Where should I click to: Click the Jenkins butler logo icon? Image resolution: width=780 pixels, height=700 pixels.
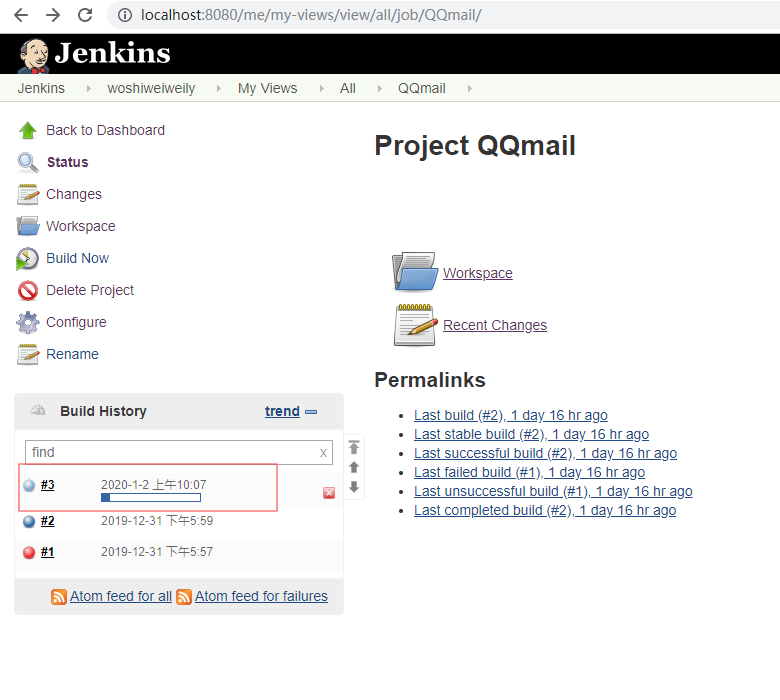click(34, 55)
